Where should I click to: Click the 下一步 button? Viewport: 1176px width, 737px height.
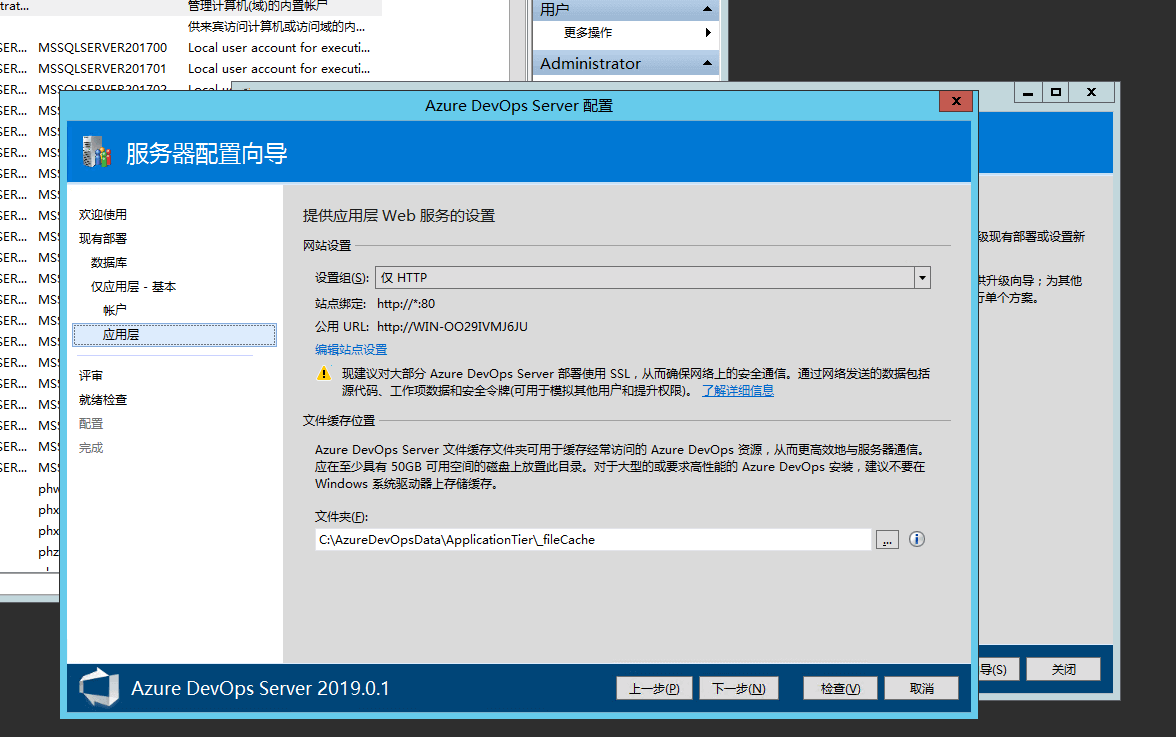pos(738,688)
